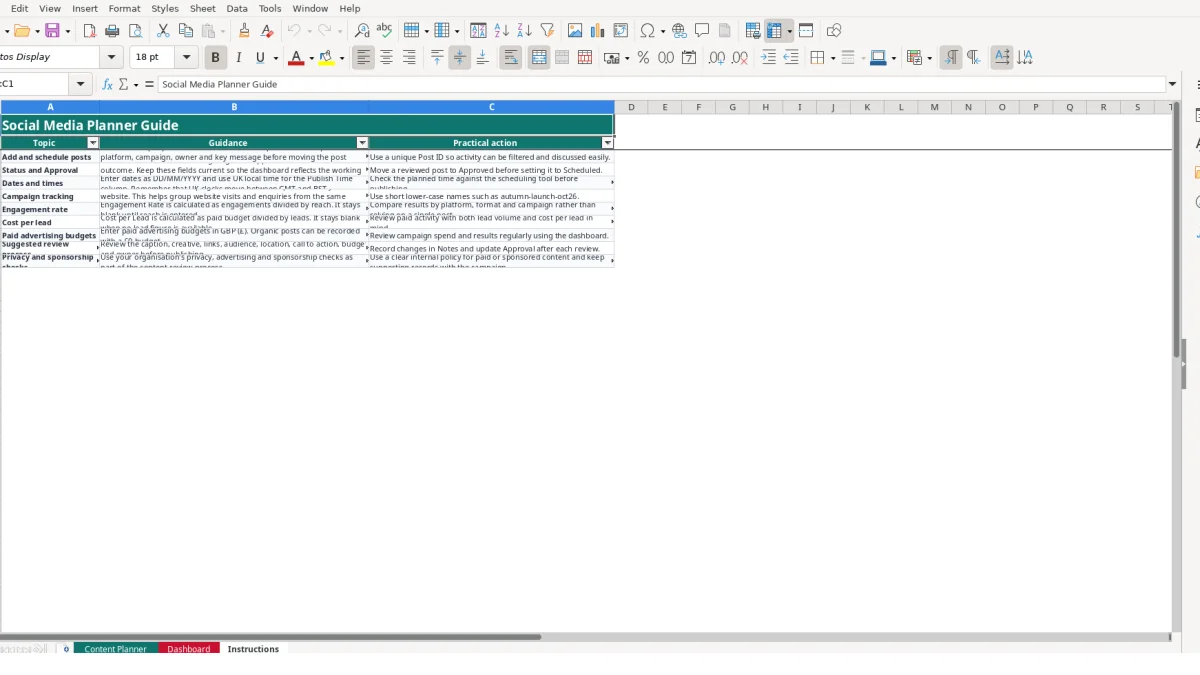Open Guidance column filter dropdown
1200x675 pixels.
362,143
